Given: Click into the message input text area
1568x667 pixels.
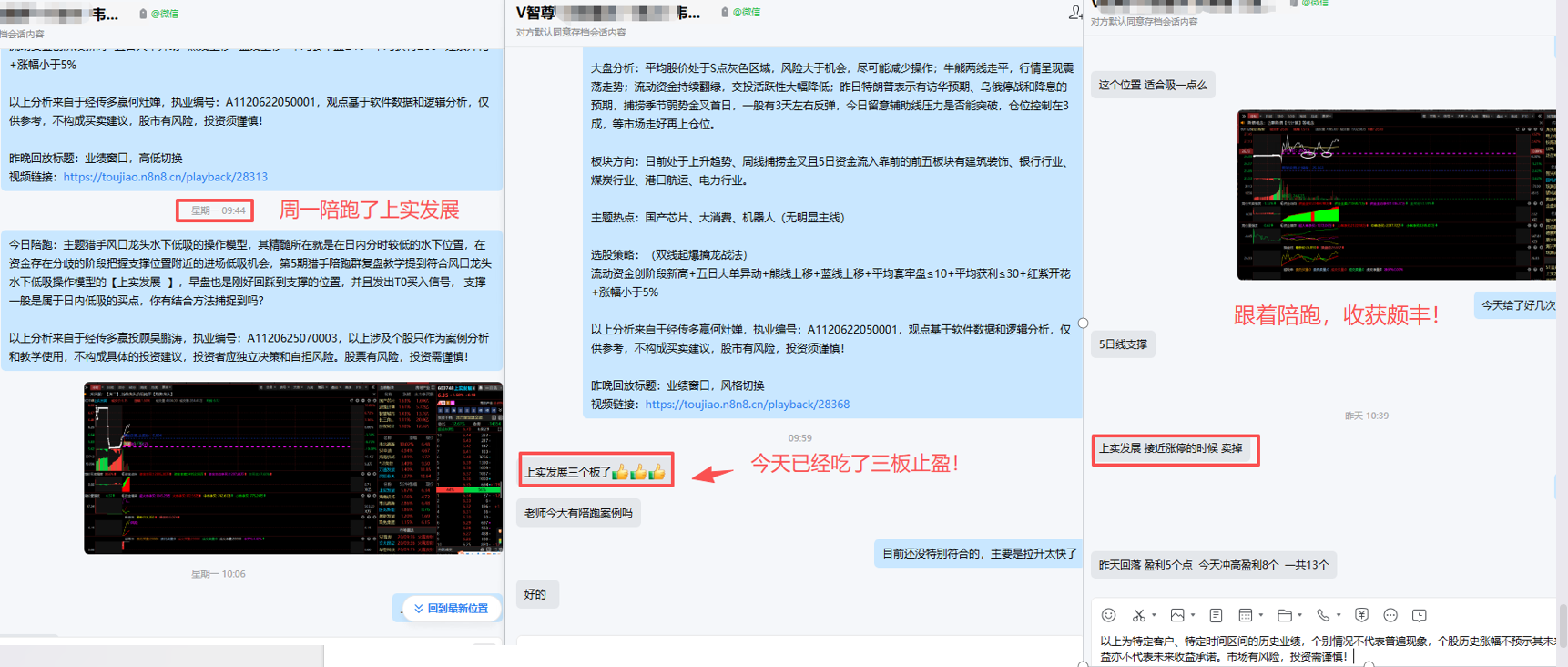Looking at the screenshot, I should 1320,648.
